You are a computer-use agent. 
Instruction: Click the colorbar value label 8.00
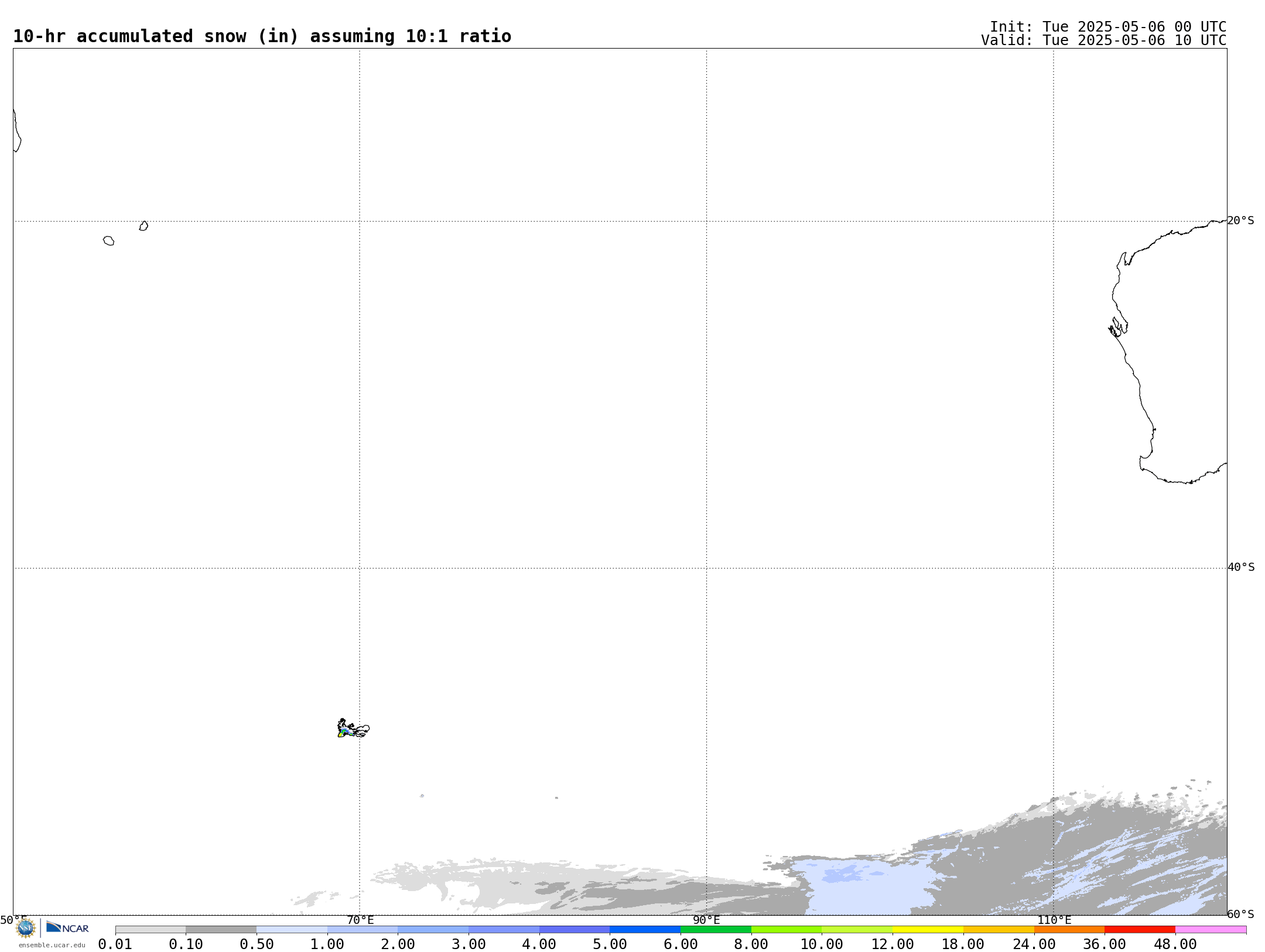tap(751, 944)
